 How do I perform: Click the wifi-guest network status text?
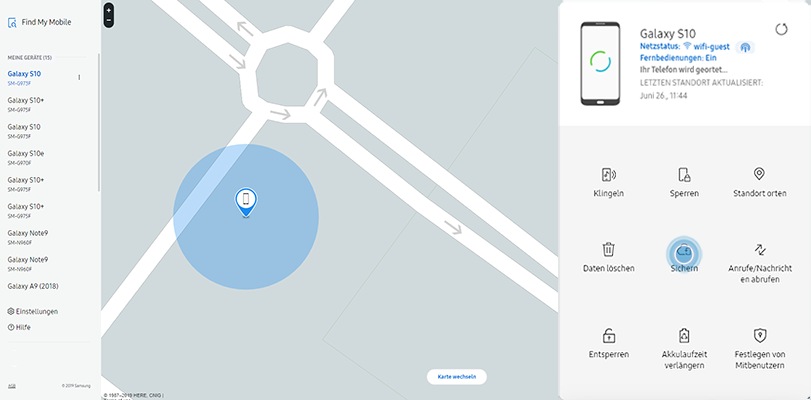[712, 47]
